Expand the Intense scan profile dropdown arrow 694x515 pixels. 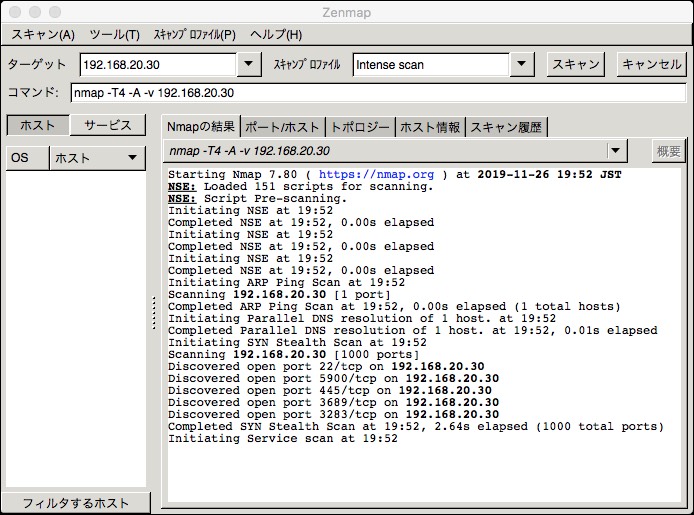point(521,65)
